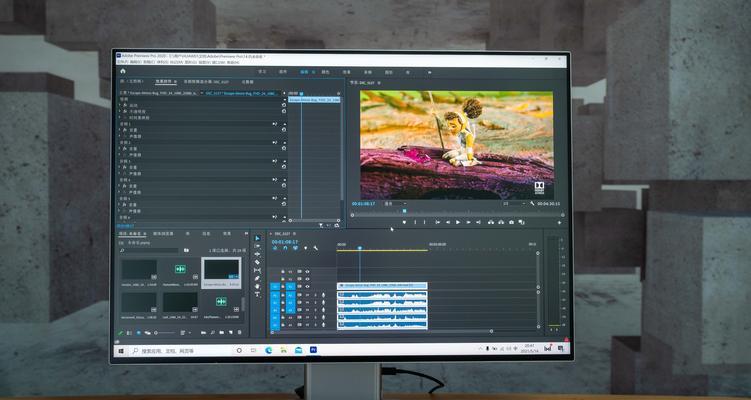Open Find in the Project panel footer

coord(212,332)
